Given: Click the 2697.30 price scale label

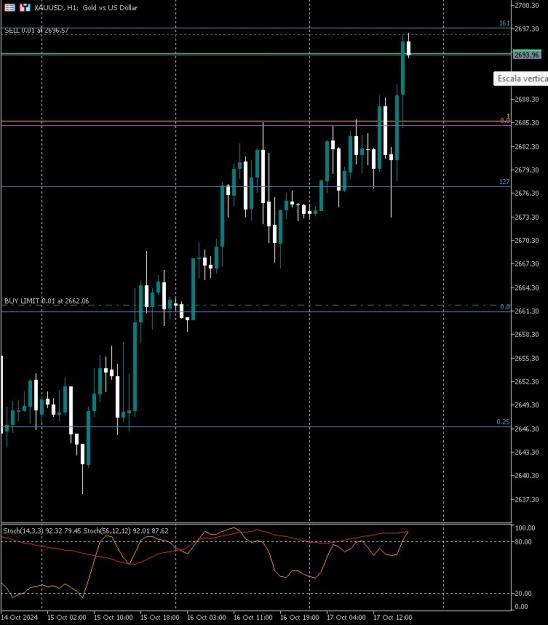Looking at the screenshot, I should pyautogui.click(x=527, y=29).
